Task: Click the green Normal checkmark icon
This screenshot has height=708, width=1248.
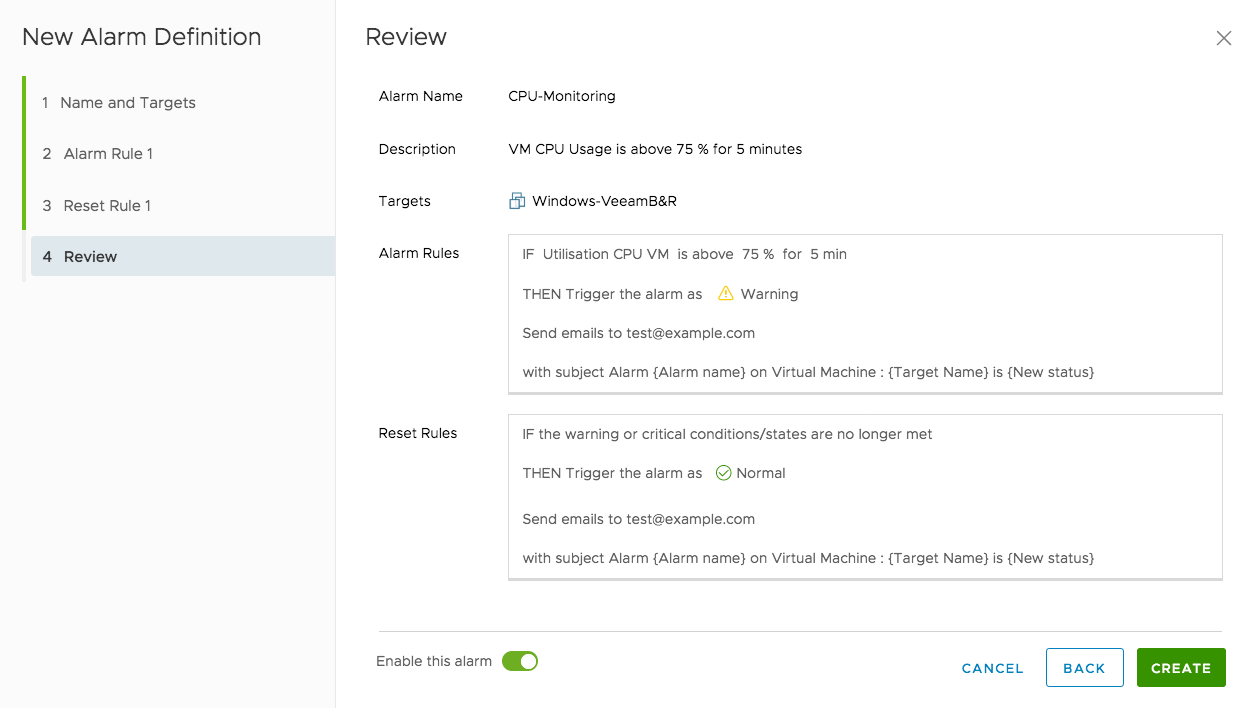Action: click(x=724, y=473)
